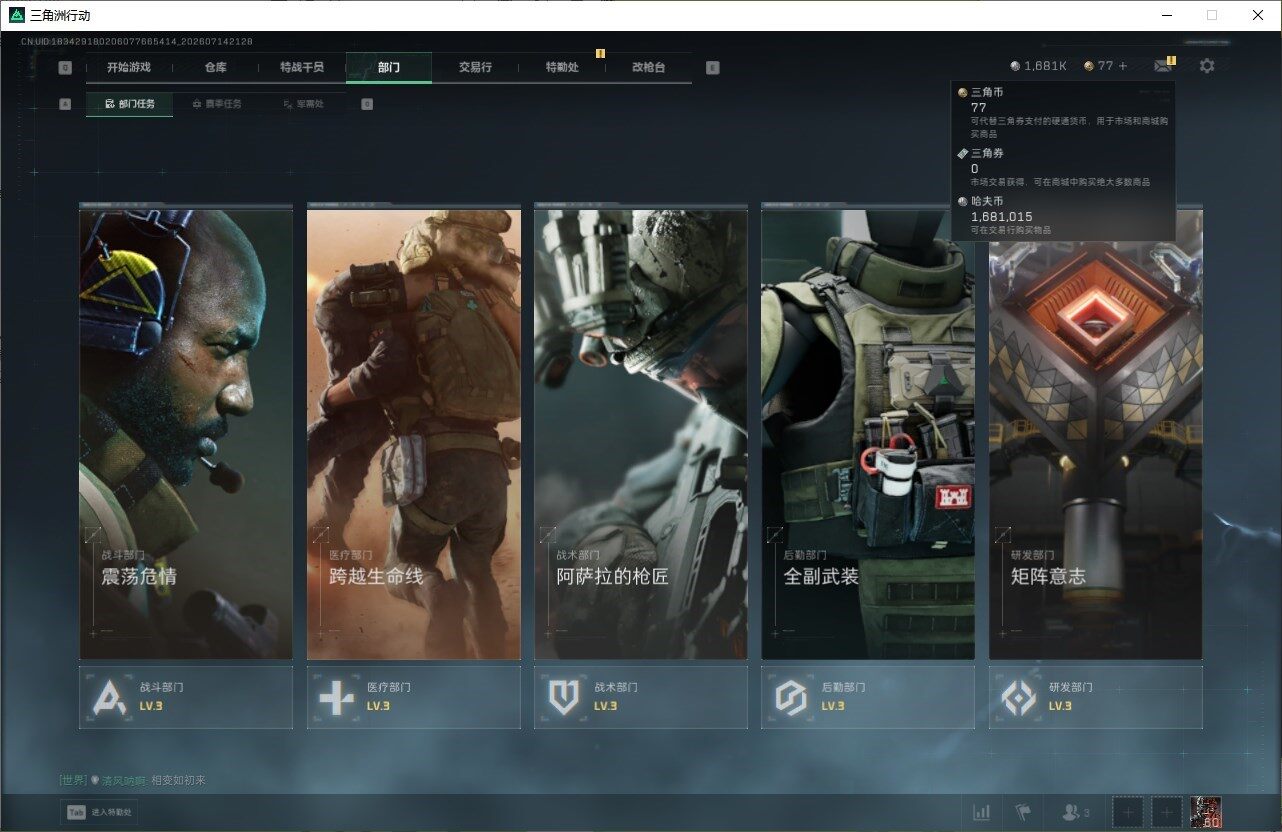This screenshot has height=832, width=1282.
Task: Click the player avatar in bottom corner
Action: (1207, 812)
